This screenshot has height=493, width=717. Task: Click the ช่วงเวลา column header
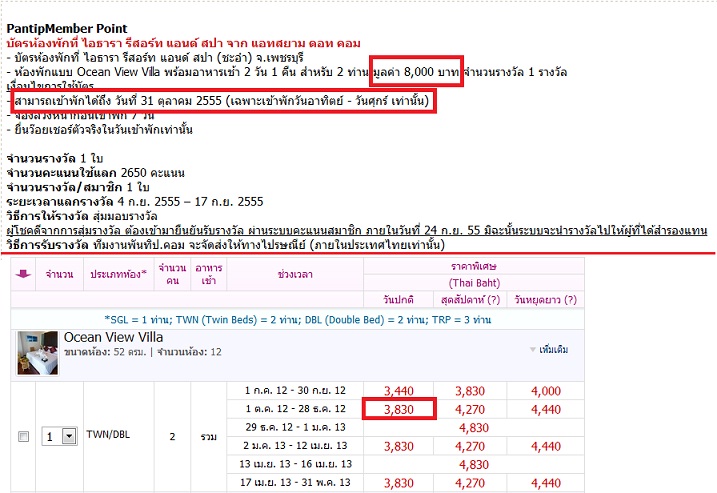tap(295, 274)
